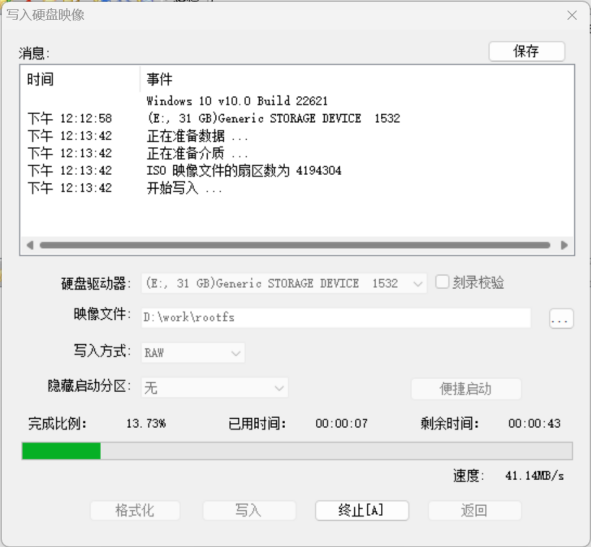Toggle the 刻录校验 checkbox
This screenshot has width=591, height=547.
tap(442, 282)
